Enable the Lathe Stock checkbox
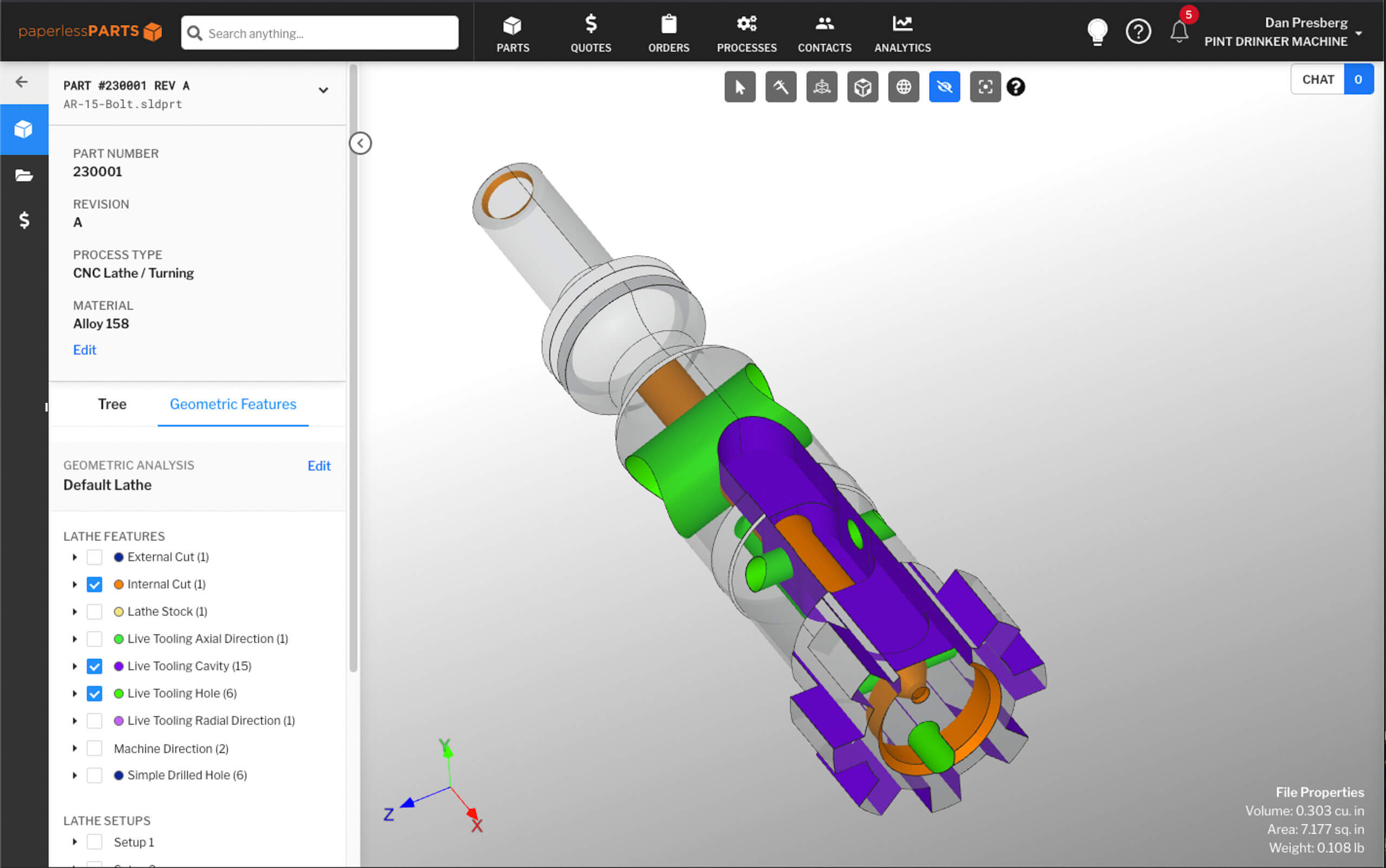The width and height of the screenshot is (1386, 868). [95, 611]
